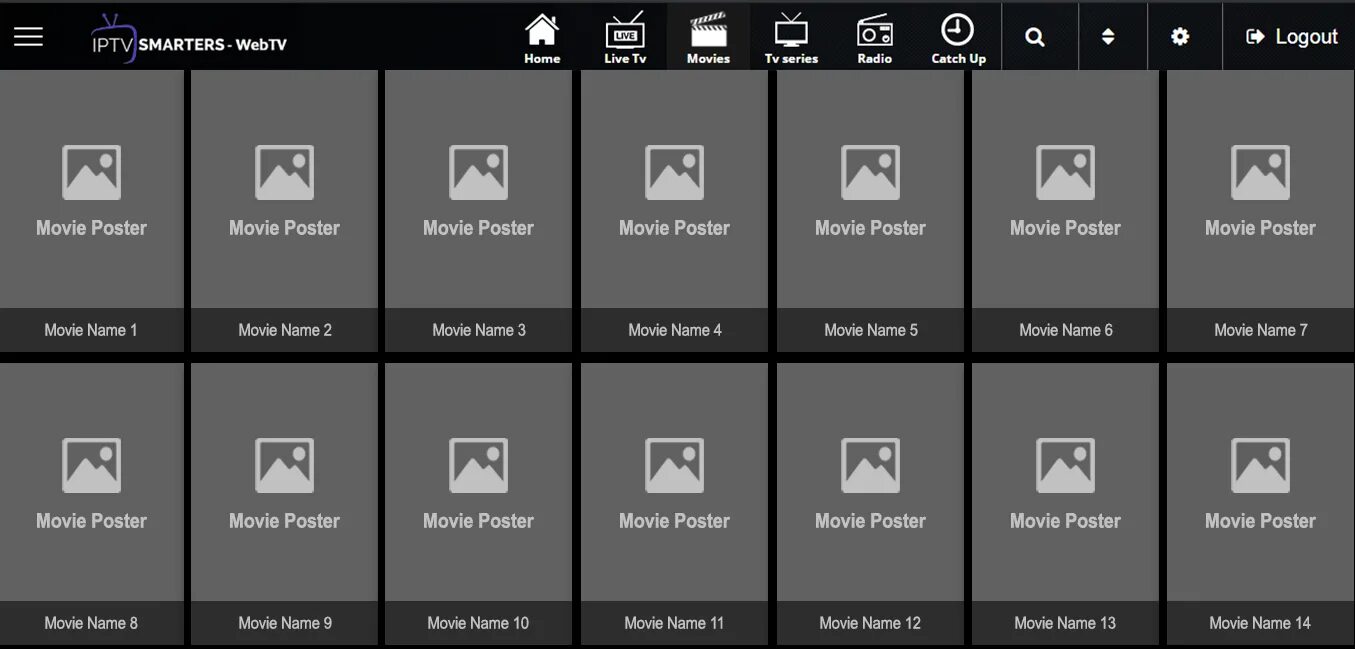The width and height of the screenshot is (1355, 649).
Task: Click the 'Movie Name 13' title text
Action: pos(1065,623)
